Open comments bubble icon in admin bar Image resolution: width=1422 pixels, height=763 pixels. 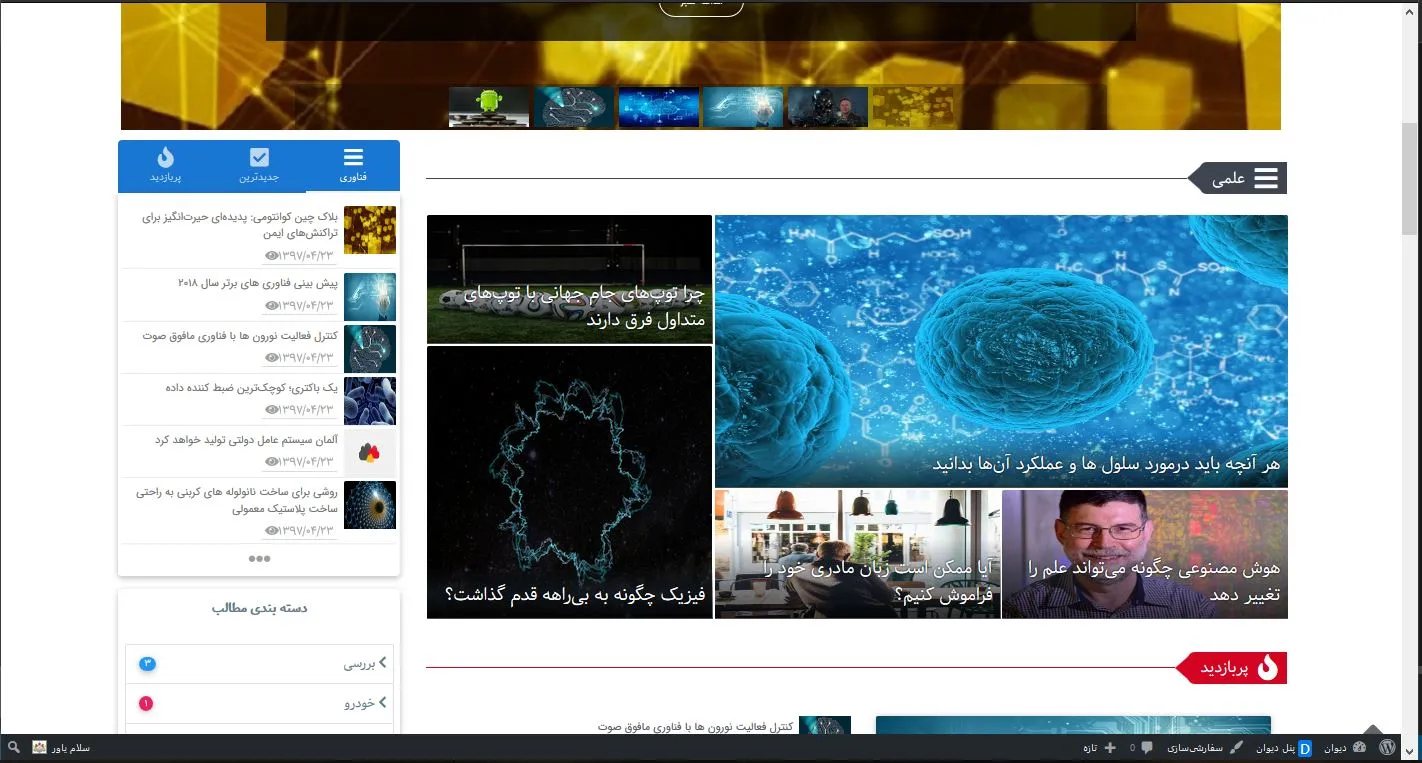point(1146,748)
